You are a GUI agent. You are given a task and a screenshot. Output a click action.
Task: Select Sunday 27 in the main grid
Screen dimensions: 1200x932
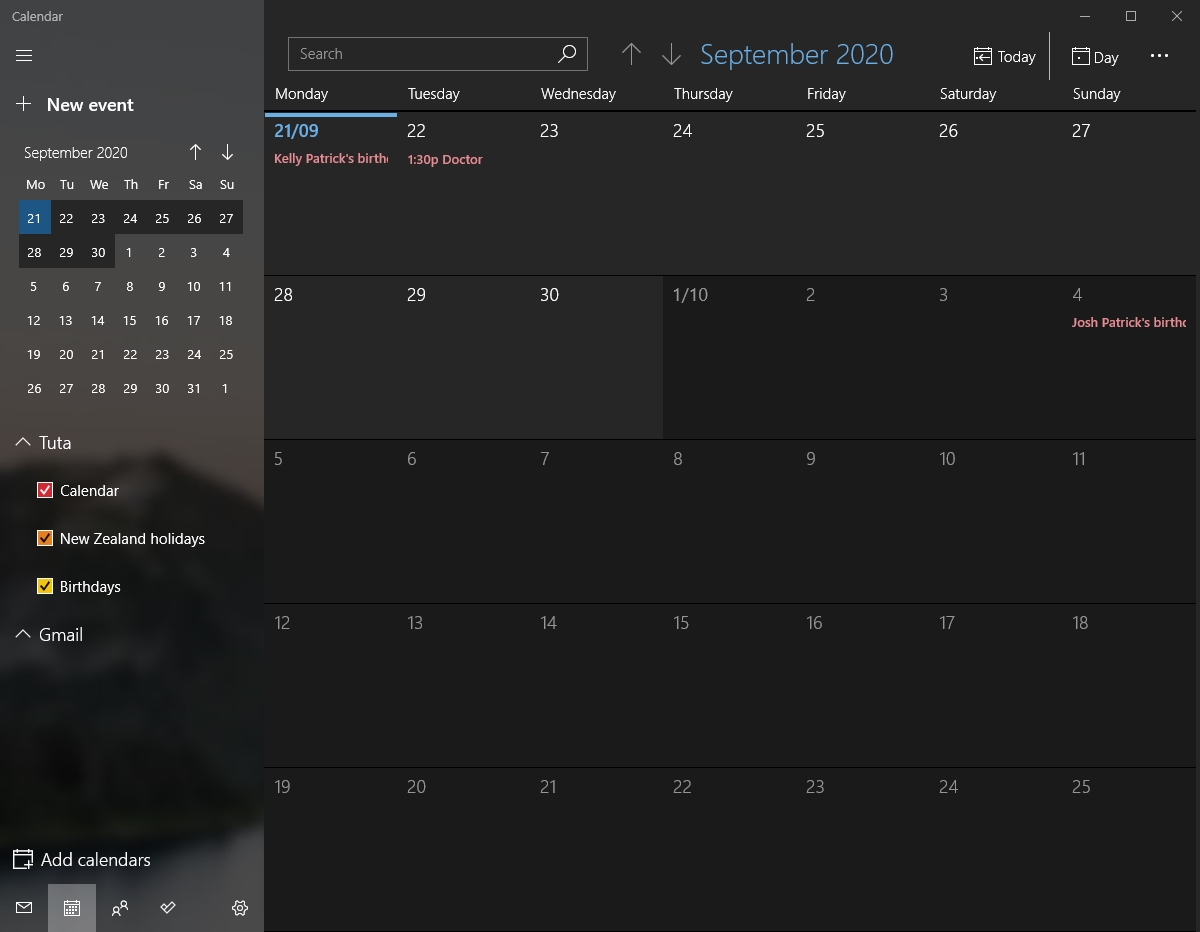tap(1129, 194)
